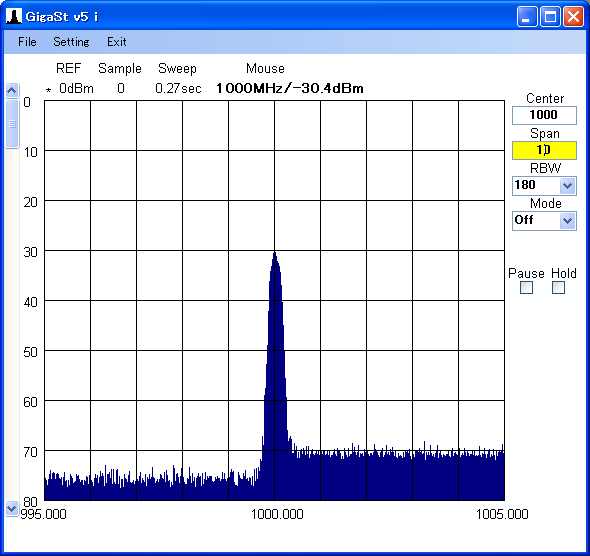Image resolution: width=590 pixels, height=556 pixels.
Task: Click the scrollbar down arrow
Action: pos(12,509)
